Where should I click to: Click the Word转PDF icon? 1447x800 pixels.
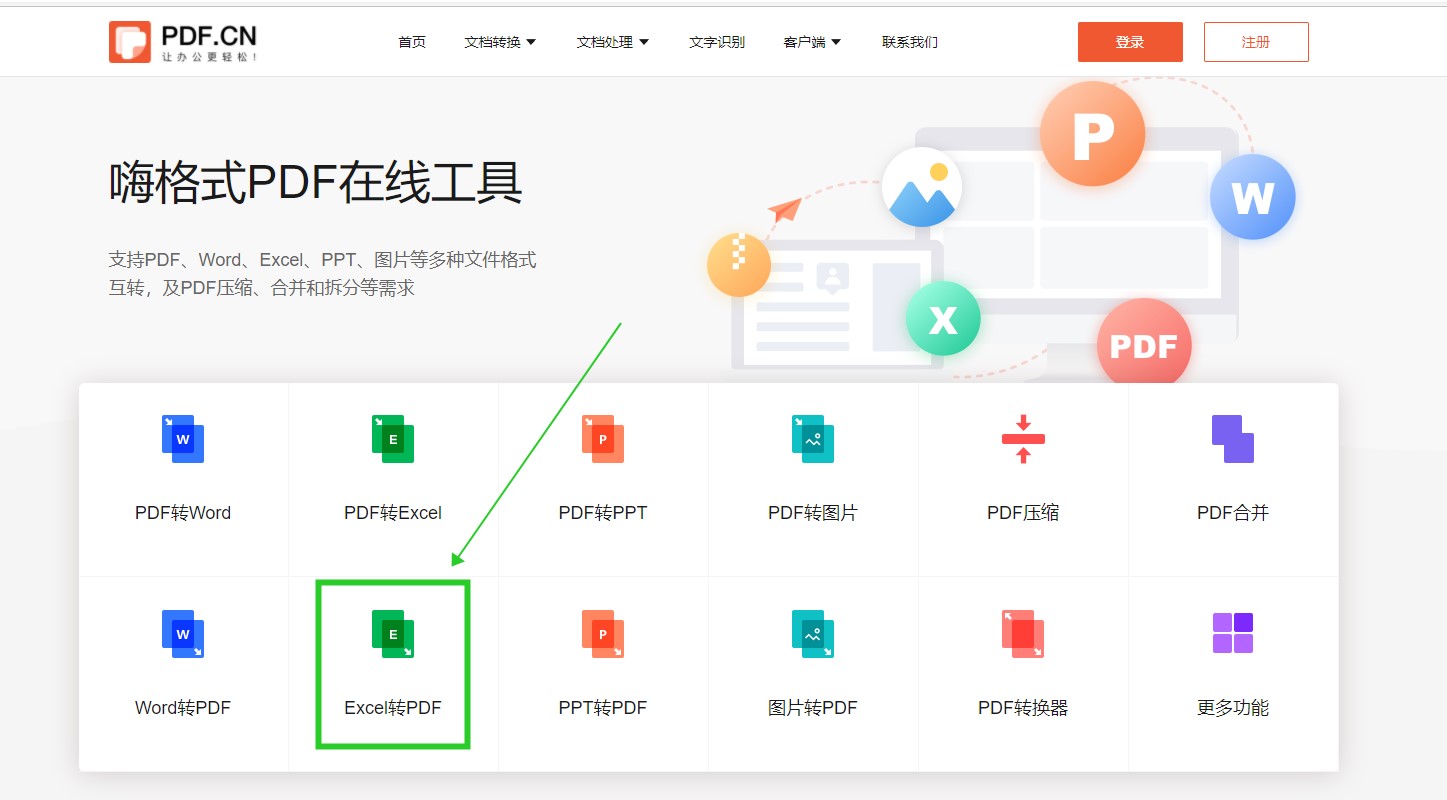pyautogui.click(x=183, y=634)
